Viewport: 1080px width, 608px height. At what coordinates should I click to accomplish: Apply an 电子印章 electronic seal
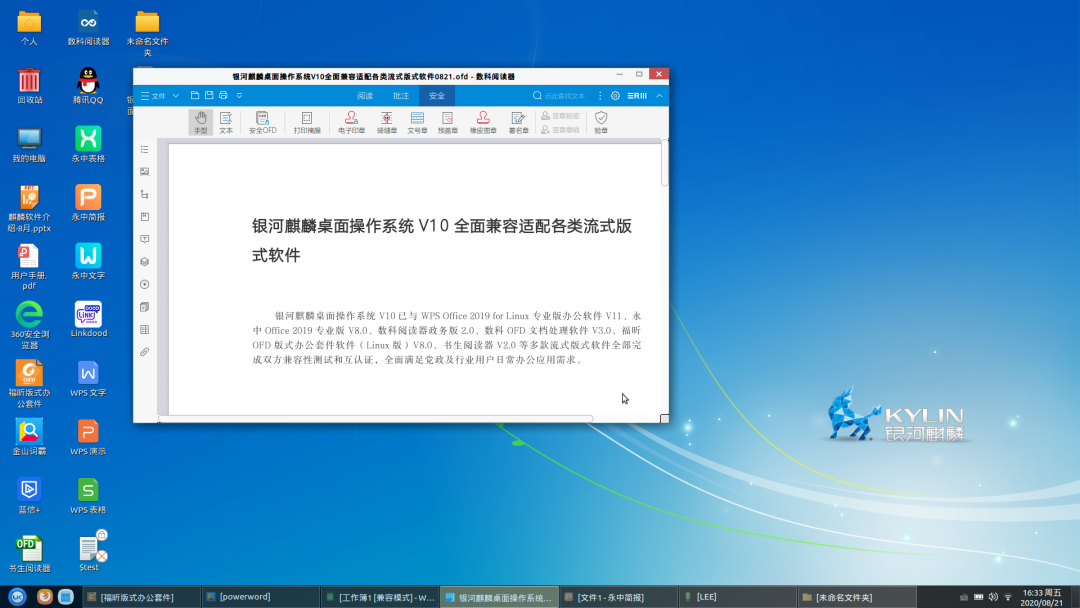click(x=351, y=122)
